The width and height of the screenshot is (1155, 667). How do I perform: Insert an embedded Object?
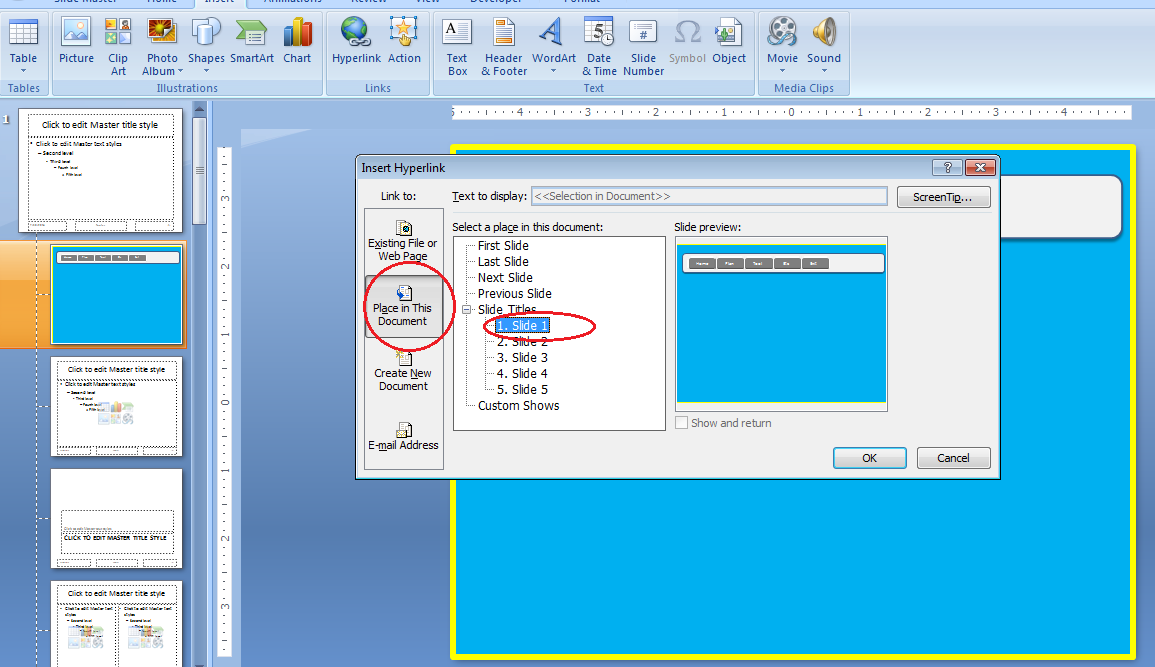point(729,42)
